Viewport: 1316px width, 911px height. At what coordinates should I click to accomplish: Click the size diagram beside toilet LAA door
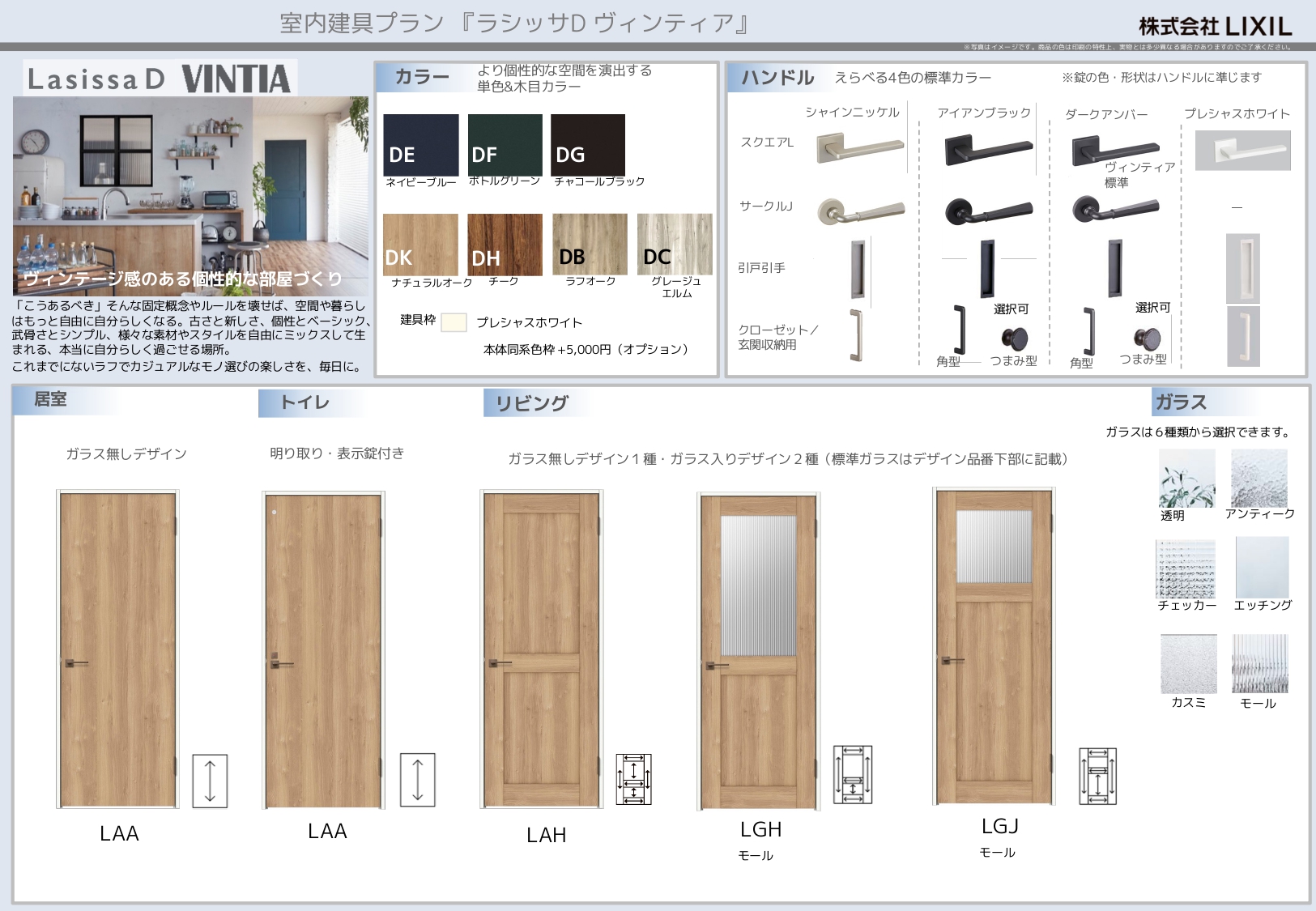(418, 781)
